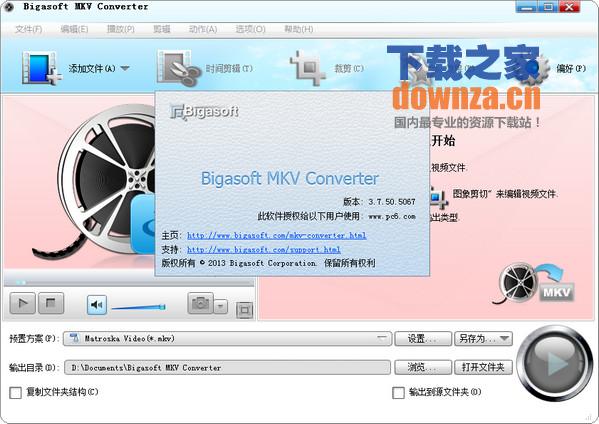Image resolution: width=599 pixels, height=424 pixels.
Task: Enable 输出到源文件夹 checkbox
Action: click(x=398, y=392)
